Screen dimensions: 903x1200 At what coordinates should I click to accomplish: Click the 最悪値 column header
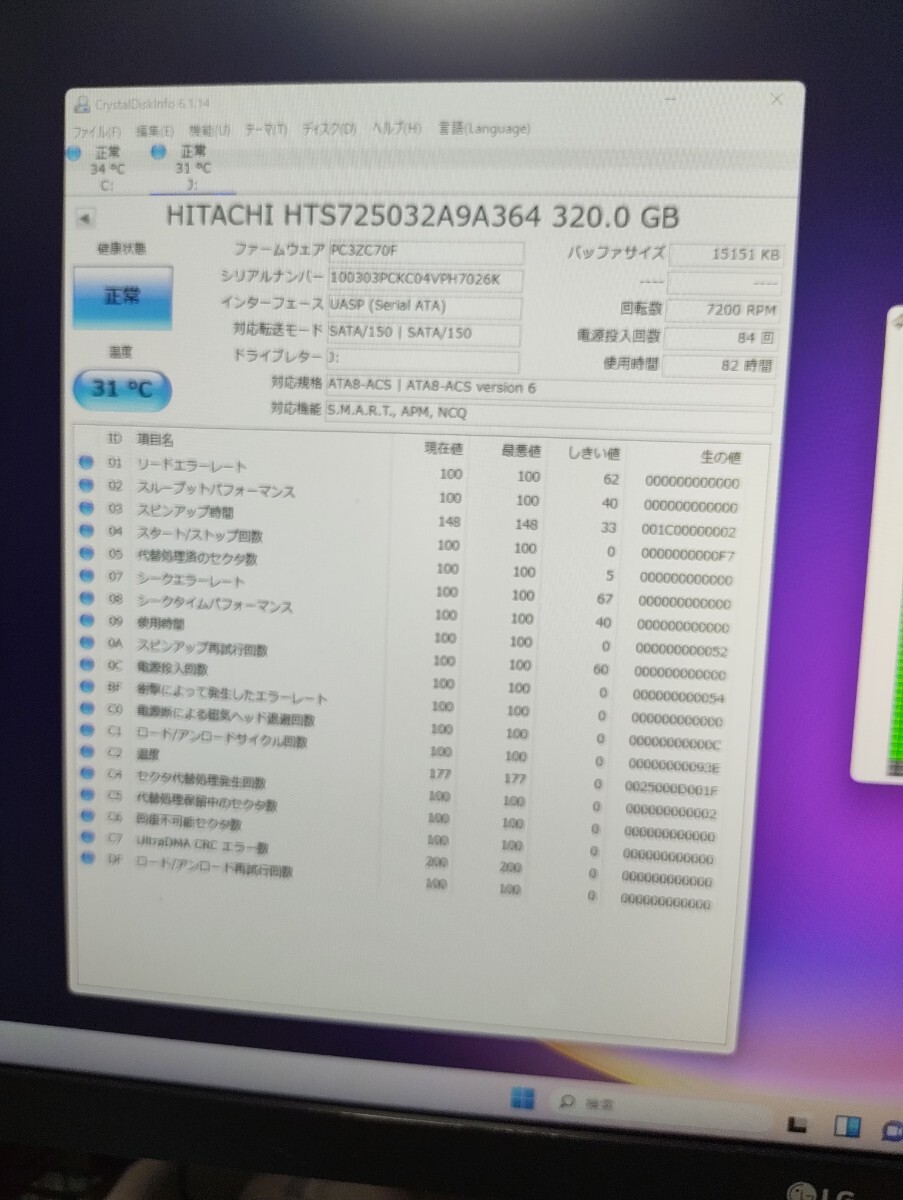click(521, 451)
